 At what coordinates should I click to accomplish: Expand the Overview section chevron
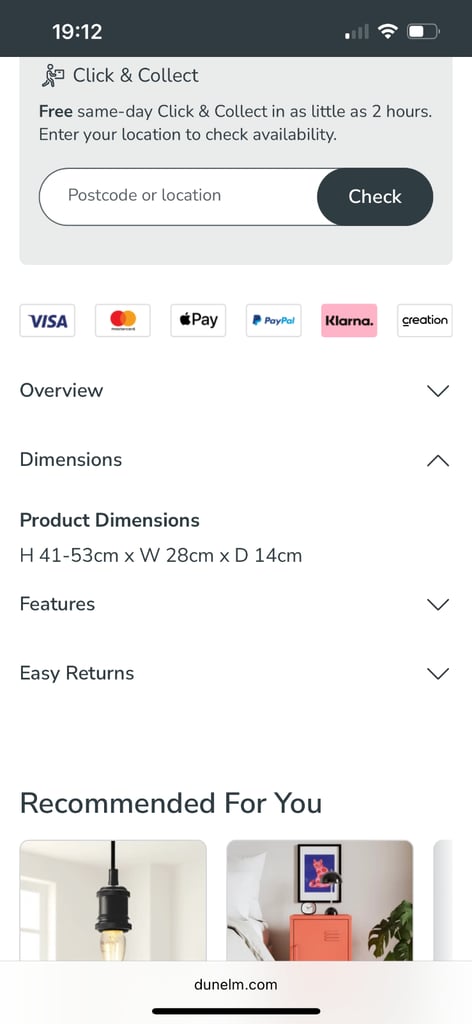pyautogui.click(x=437, y=391)
